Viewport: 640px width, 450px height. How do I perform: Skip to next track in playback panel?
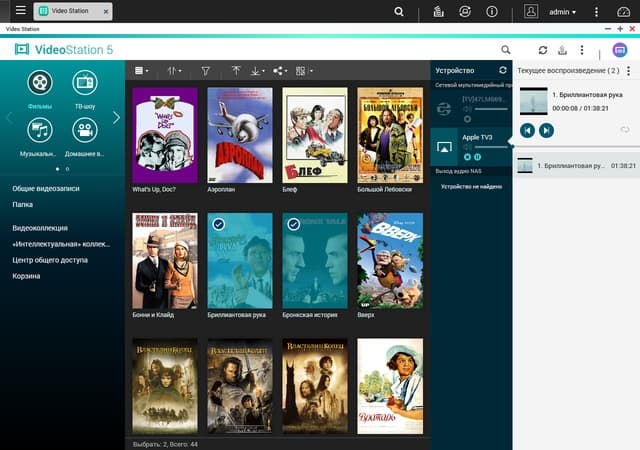click(x=546, y=130)
